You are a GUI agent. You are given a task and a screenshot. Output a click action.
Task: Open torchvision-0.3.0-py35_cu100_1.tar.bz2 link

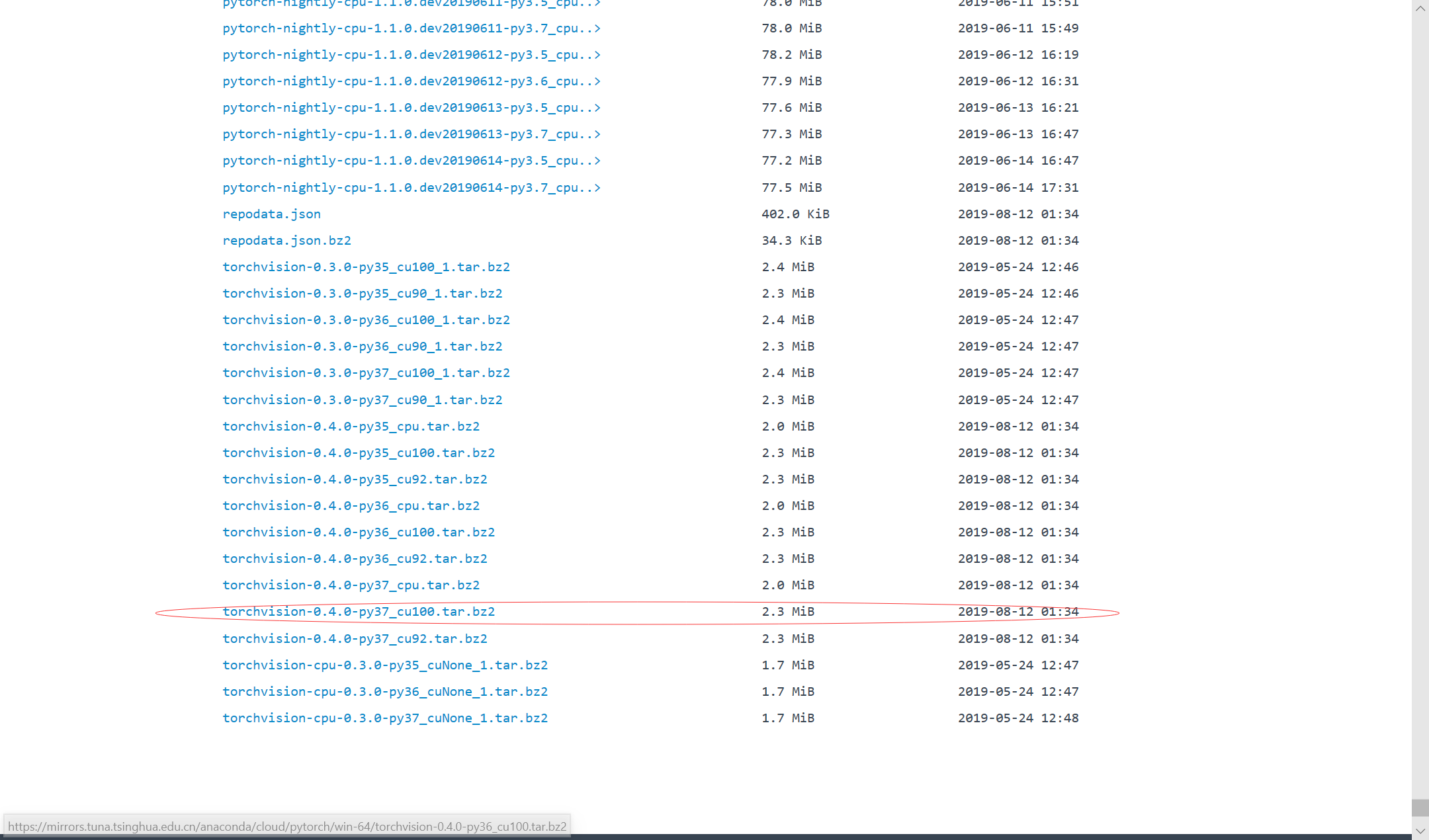[x=366, y=267]
